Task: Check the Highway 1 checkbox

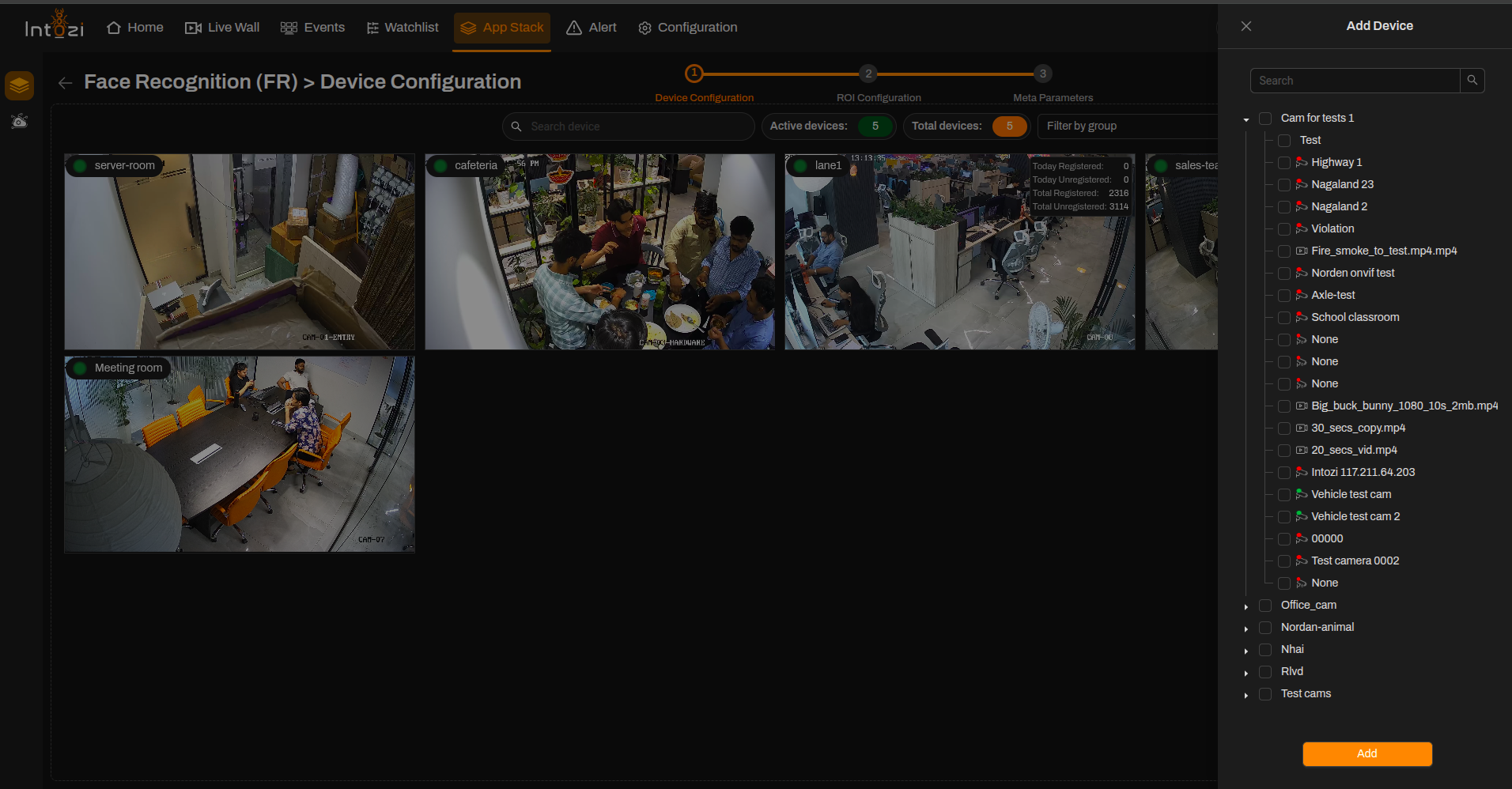Action: pos(1284,163)
